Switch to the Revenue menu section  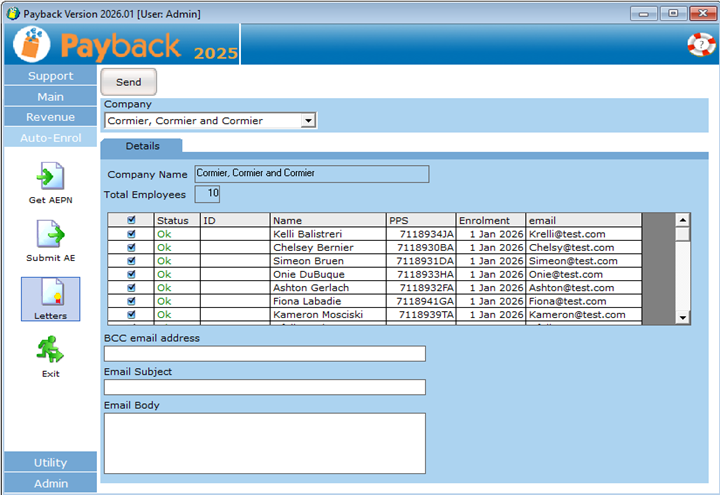point(50,117)
